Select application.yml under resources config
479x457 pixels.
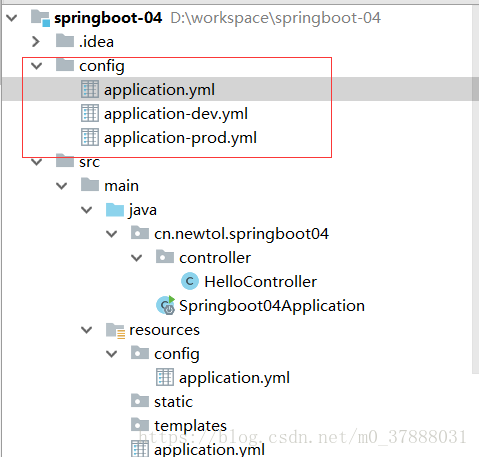tap(234, 378)
